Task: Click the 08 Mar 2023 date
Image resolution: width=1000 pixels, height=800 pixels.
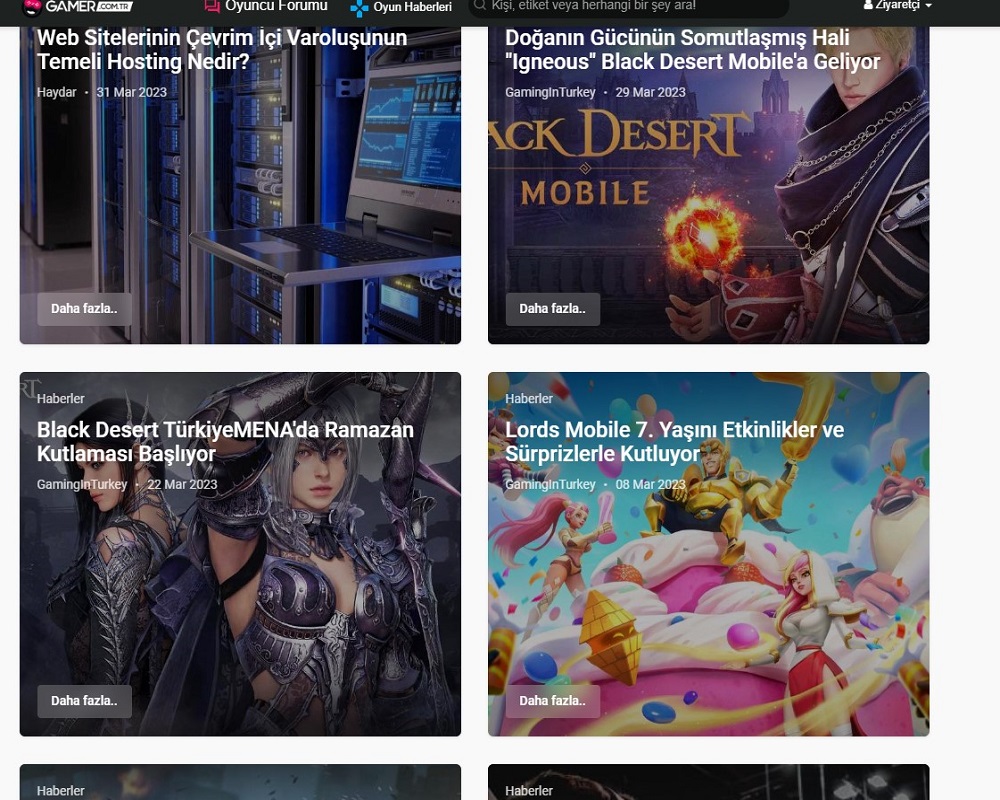Action: pos(651,485)
